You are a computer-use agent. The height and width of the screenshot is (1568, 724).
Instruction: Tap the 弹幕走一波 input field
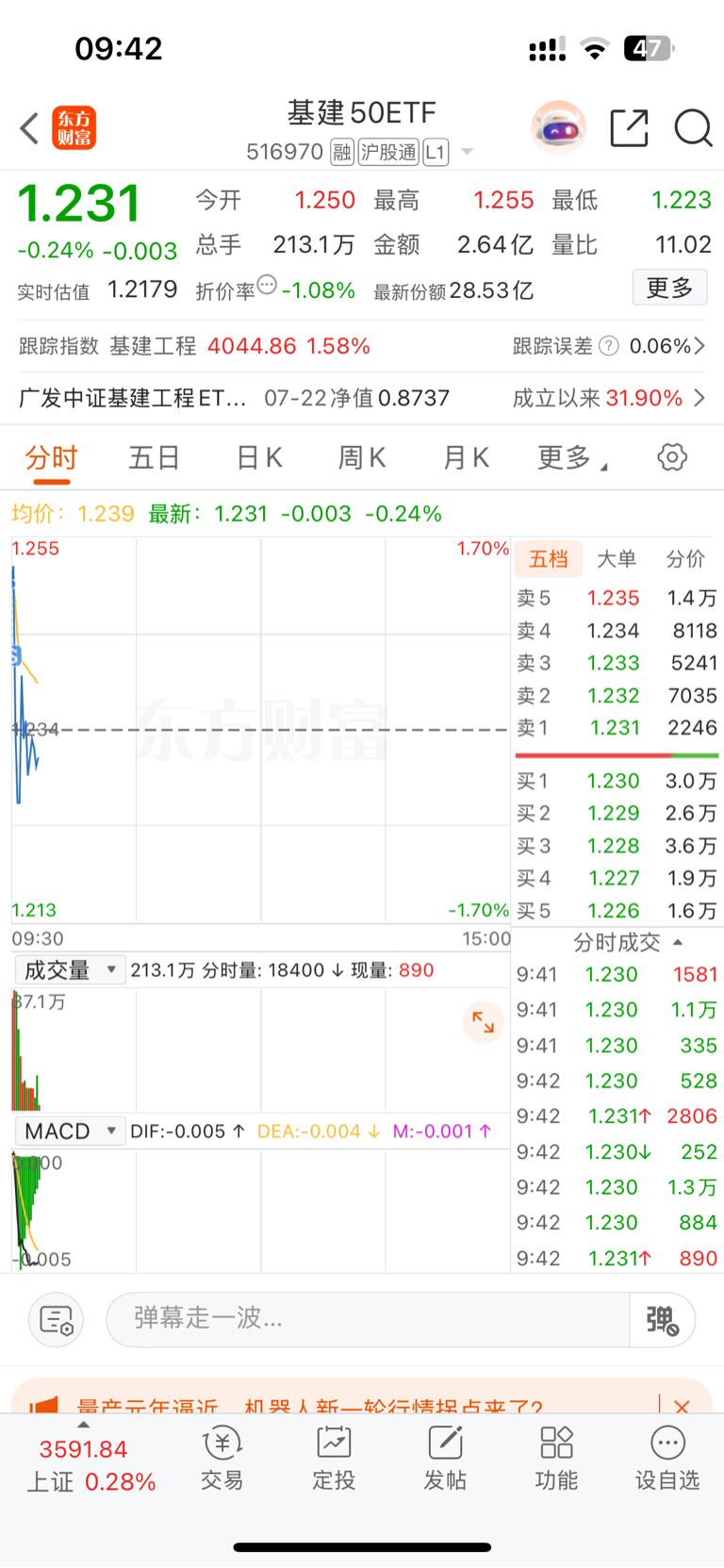(368, 1320)
